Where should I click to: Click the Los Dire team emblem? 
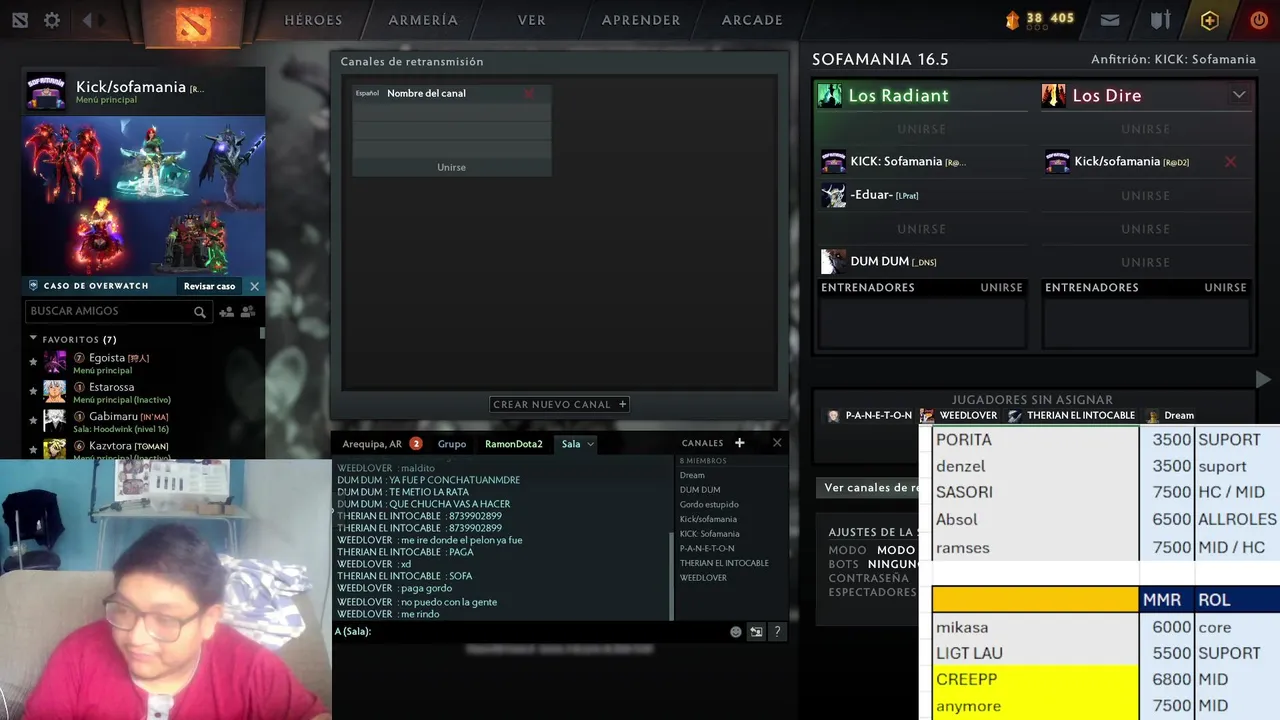click(x=1053, y=95)
